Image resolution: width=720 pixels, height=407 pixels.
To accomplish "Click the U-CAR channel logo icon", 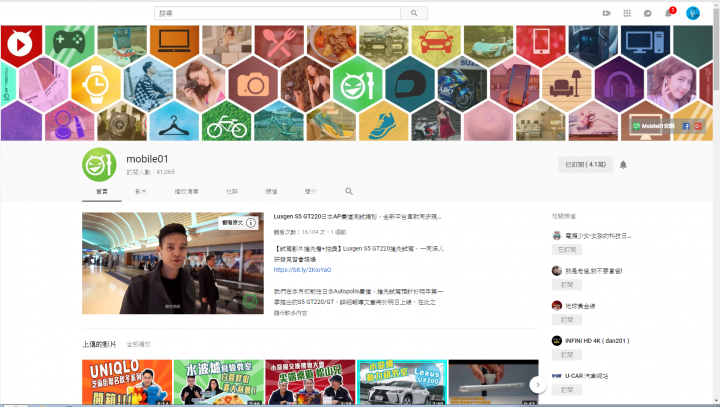I will (557, 376).
